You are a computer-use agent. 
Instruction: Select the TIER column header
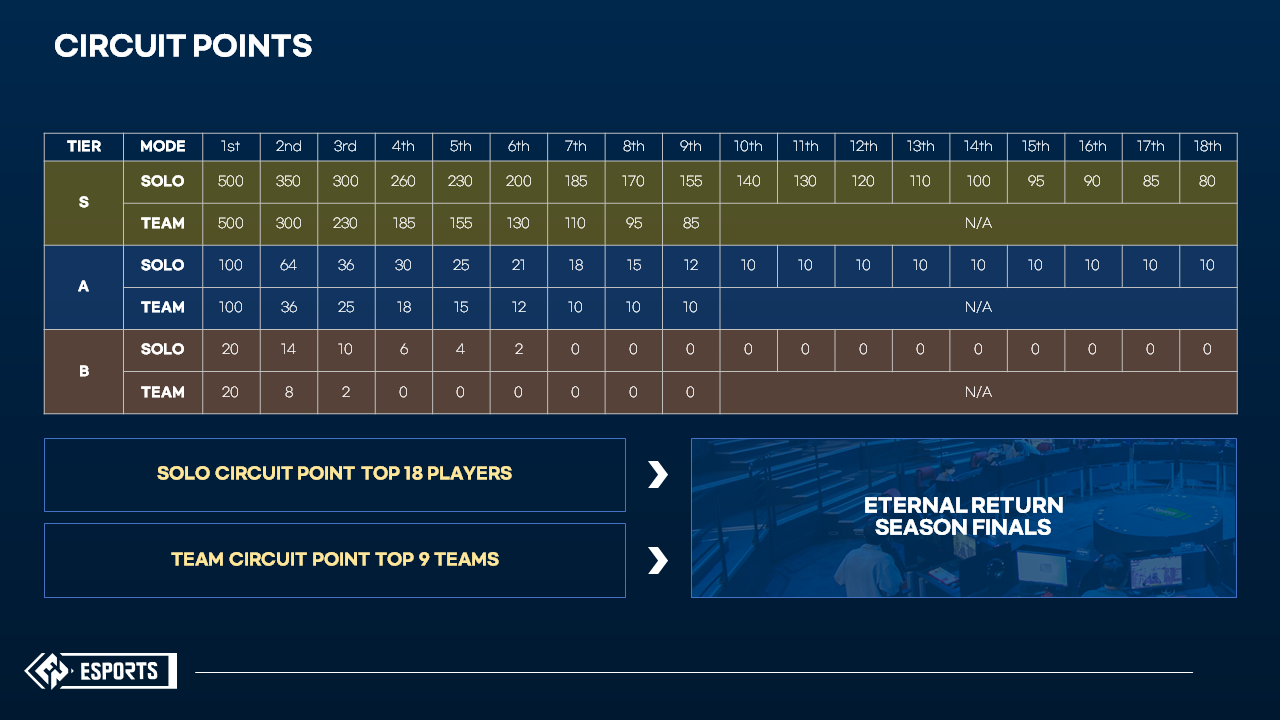coord(84,146)
